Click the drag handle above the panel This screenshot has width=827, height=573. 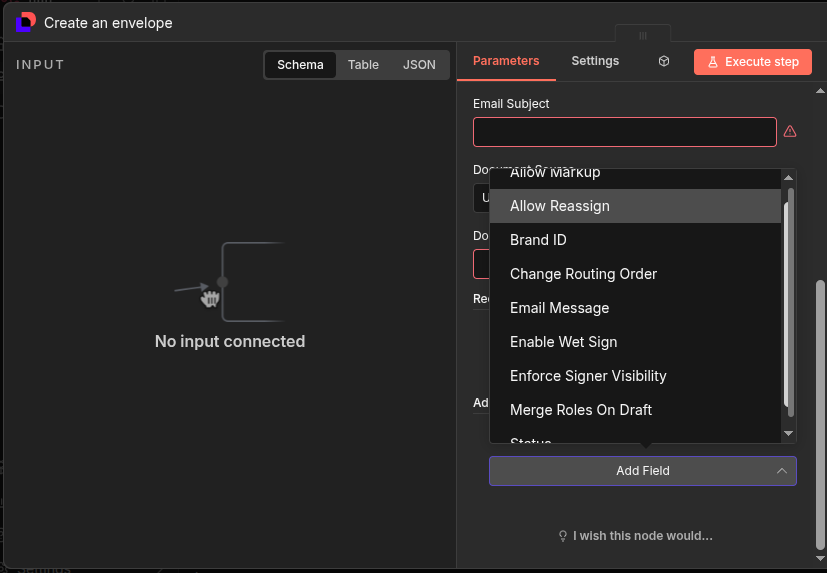643,35
